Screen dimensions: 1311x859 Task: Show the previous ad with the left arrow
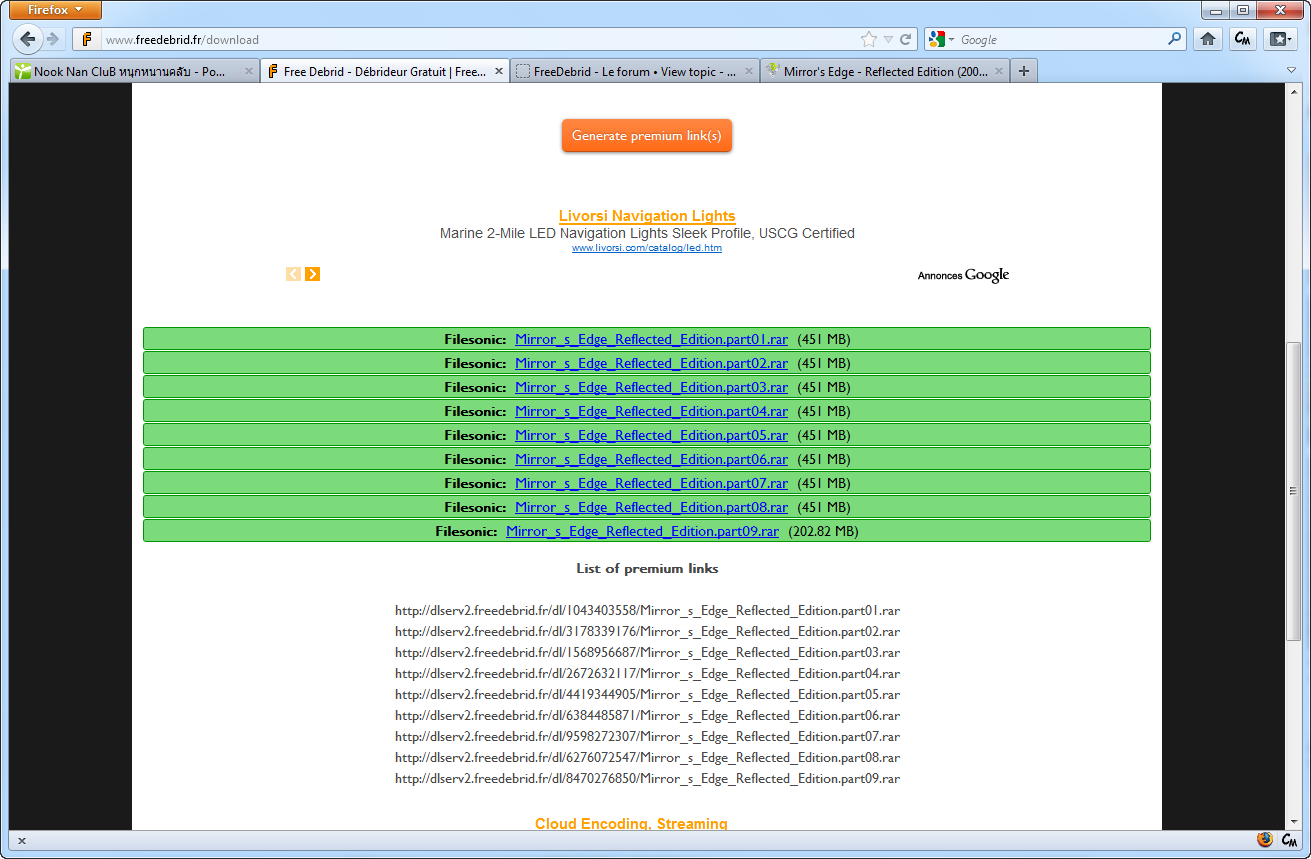coord(293,274)
